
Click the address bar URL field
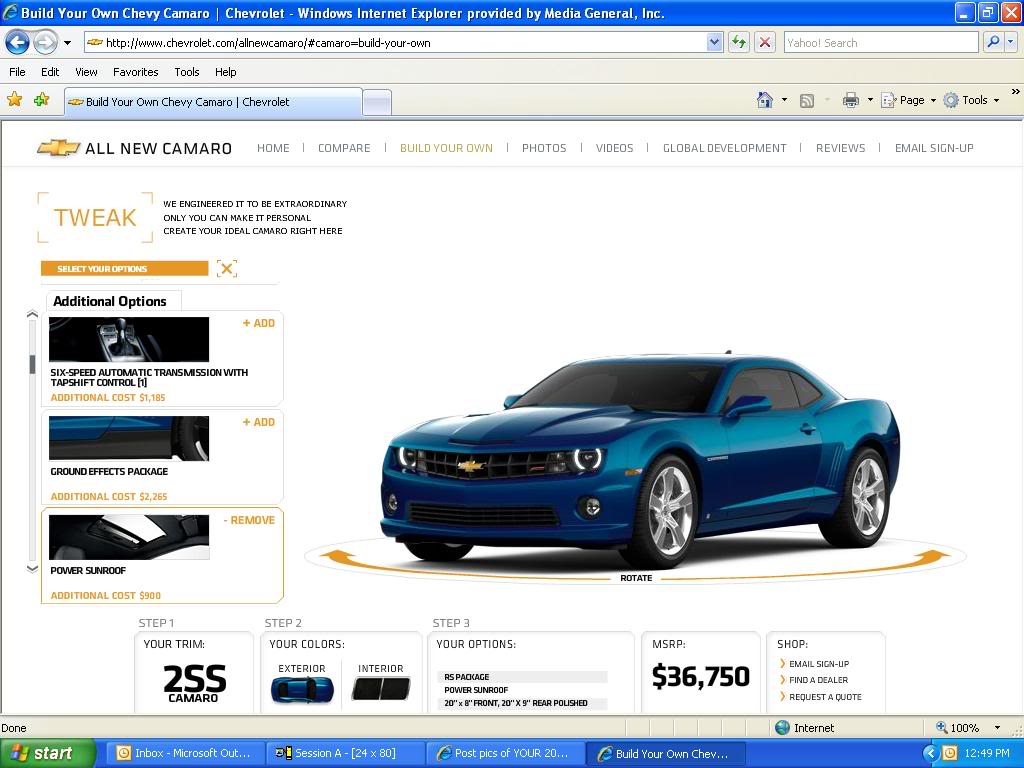click(x=395, y=43)
